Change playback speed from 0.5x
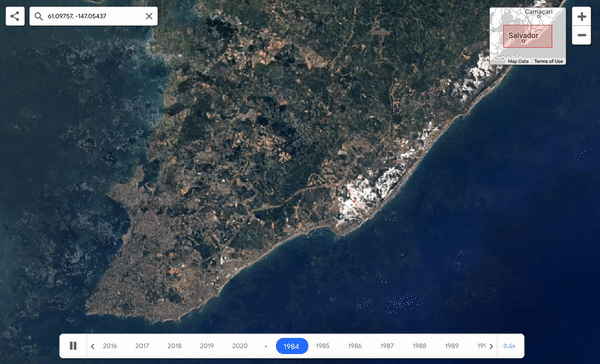 pos(509,346)
